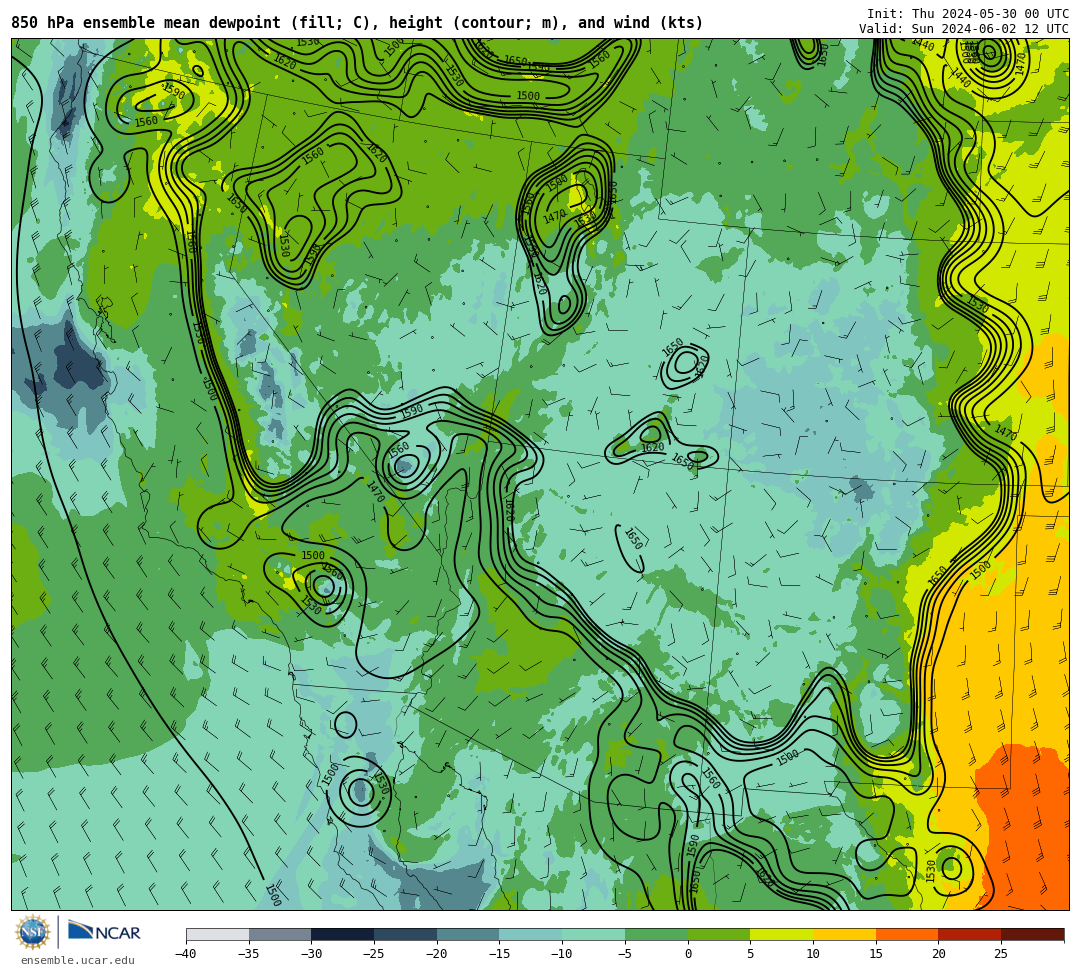This screenshot has width=1080, height=973.
Task: Click the -35 colorbar tick label
Action: 248,954
